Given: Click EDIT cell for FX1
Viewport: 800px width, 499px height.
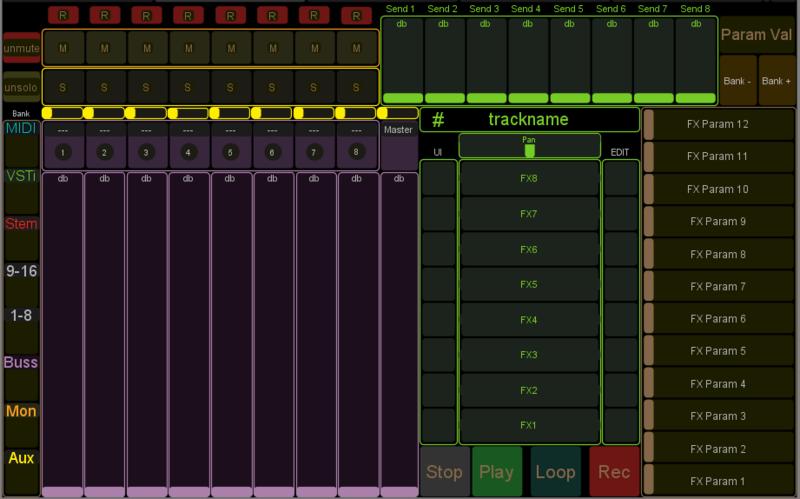Looking at the screenshot, I should tap(620, 425).
